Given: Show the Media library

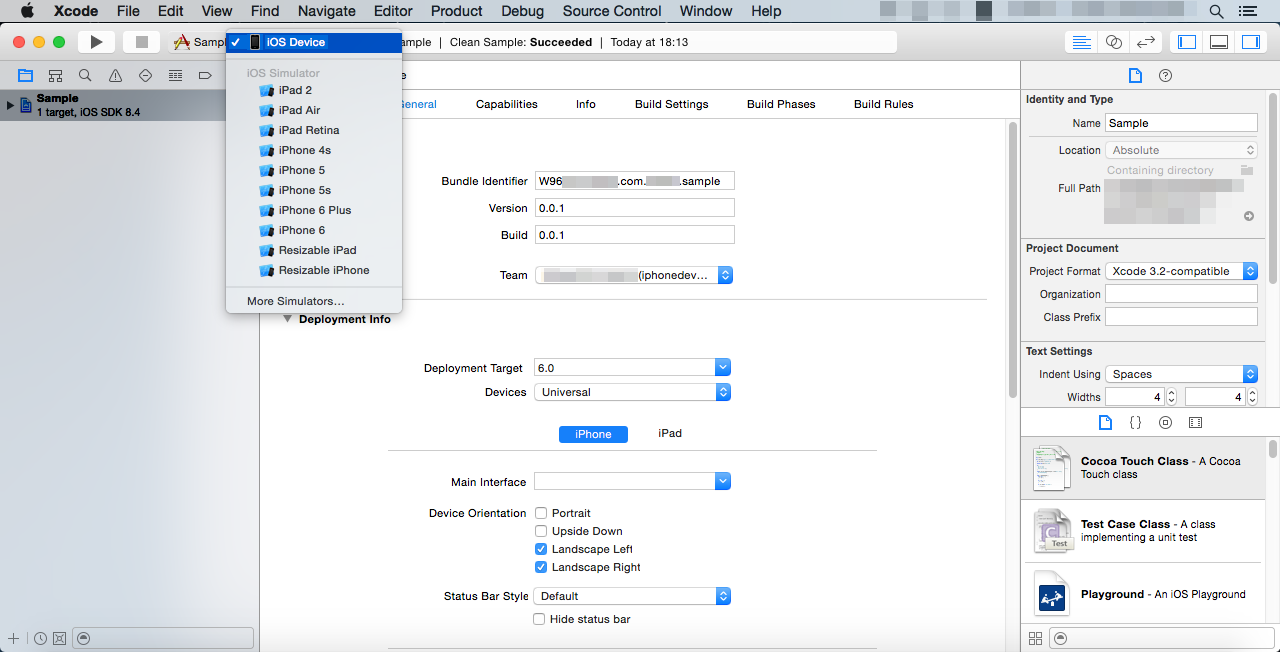Looking at the screenshot, I should click(1195, 423).
